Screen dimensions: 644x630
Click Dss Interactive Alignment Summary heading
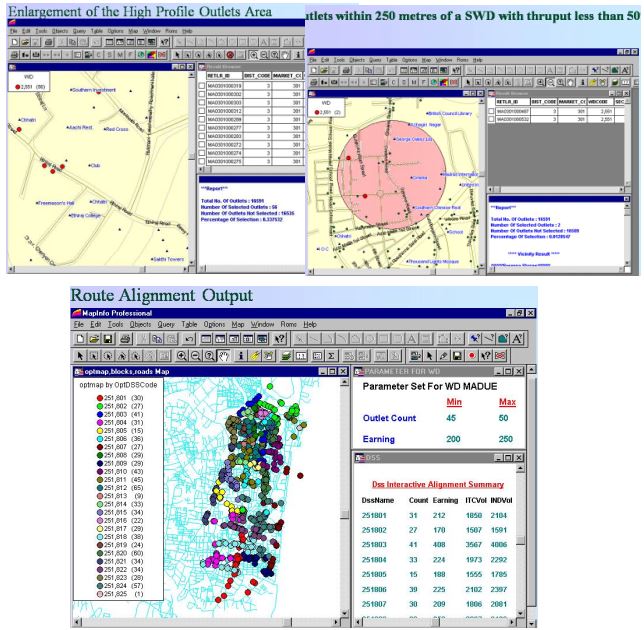coord(438,484)
